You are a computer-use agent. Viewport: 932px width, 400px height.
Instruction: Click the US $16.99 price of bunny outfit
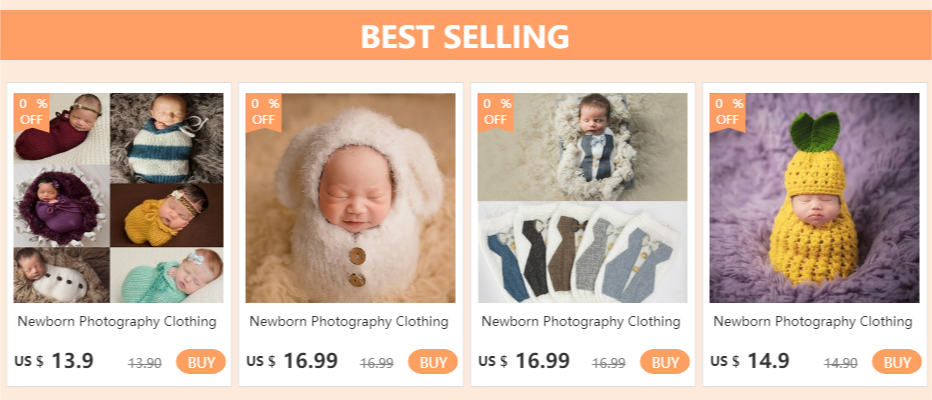coord(293,361)
